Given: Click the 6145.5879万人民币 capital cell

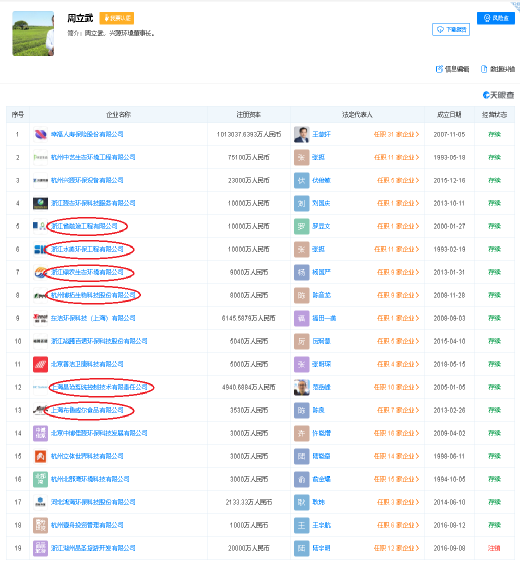Looking at the screenshot, I should click(249, 318).
